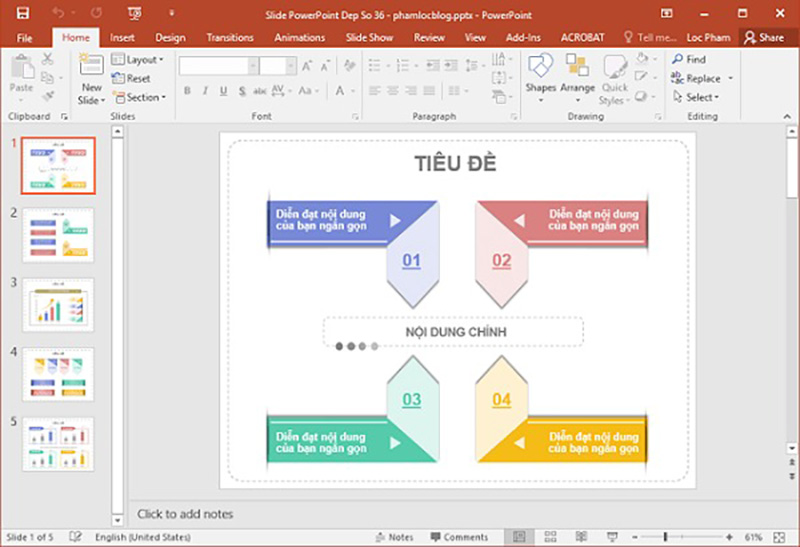Viewport: 800px width, 547px height.
Task: Center the paragraph text
Action: (x=393, y=91)
